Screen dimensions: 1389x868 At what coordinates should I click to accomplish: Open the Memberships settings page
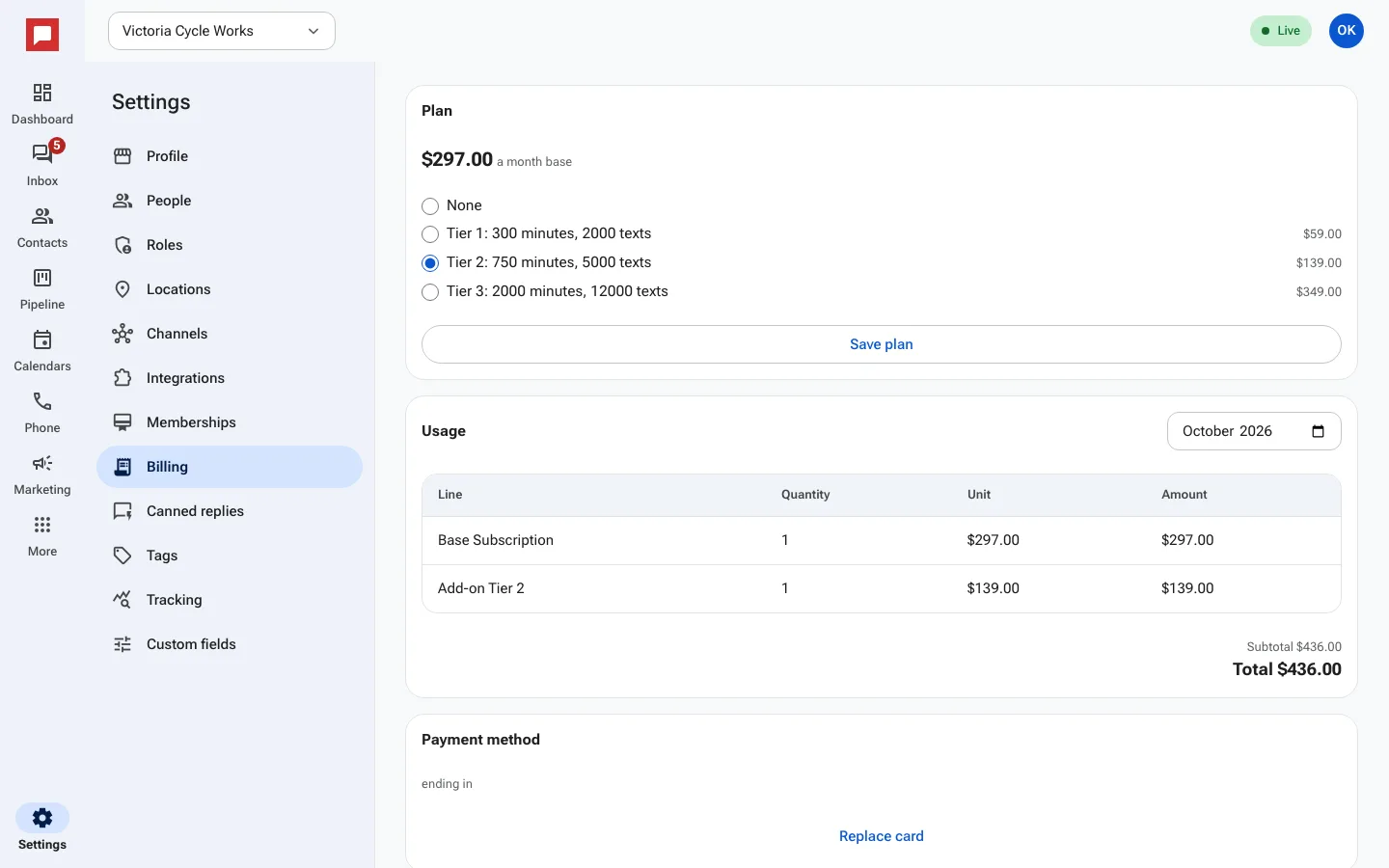[230, 422]
